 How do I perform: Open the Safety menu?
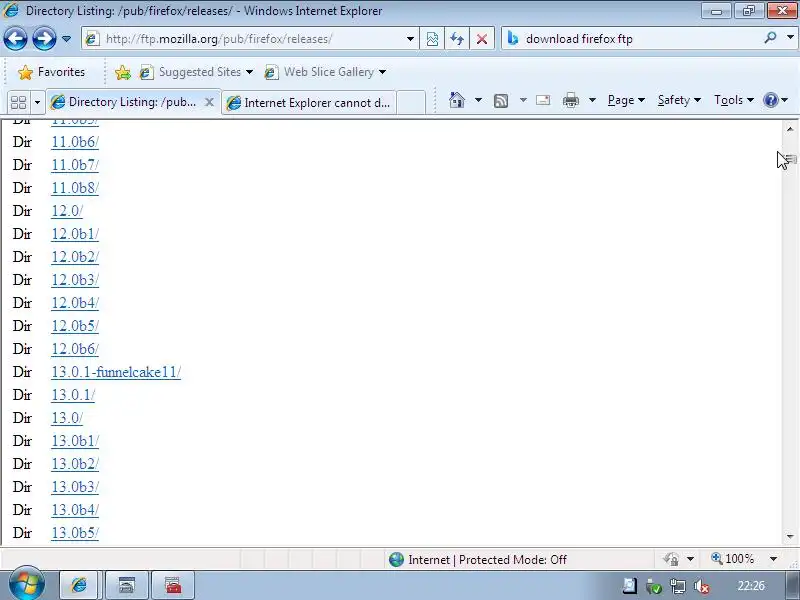679,100
